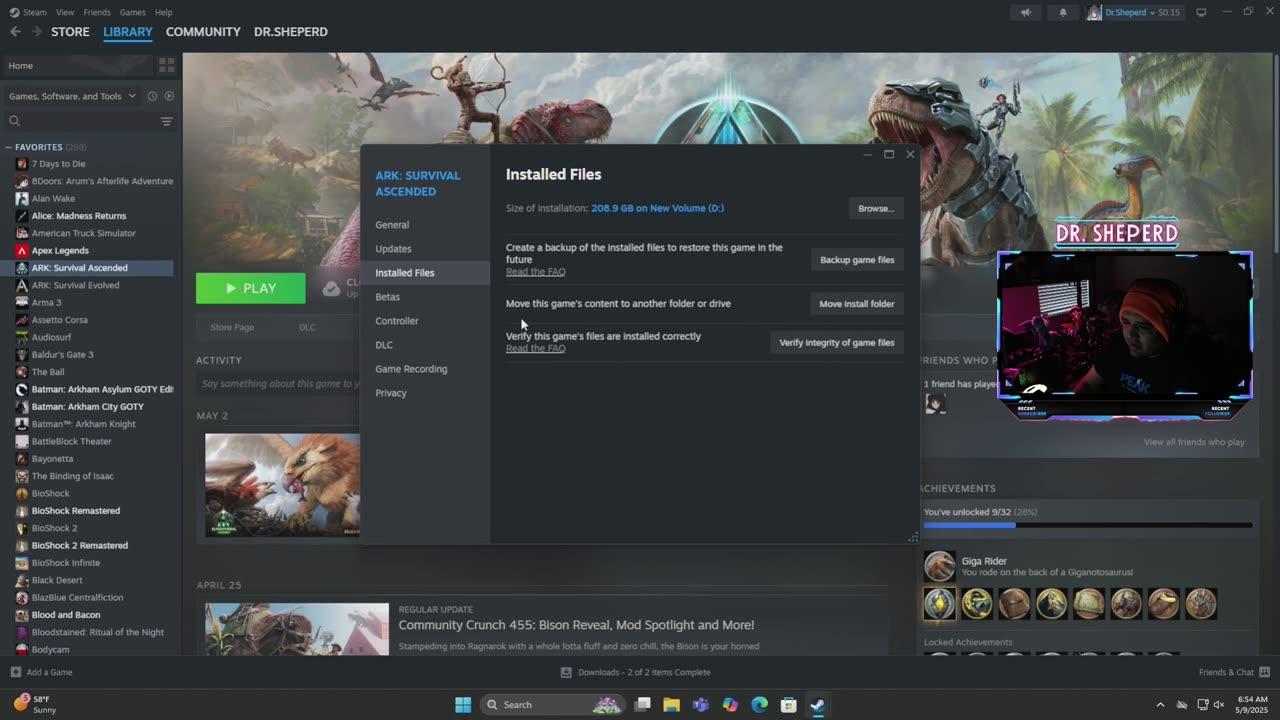Open the Friends menu
Screen dimensions: 1280x720
(x=97, y=12)
